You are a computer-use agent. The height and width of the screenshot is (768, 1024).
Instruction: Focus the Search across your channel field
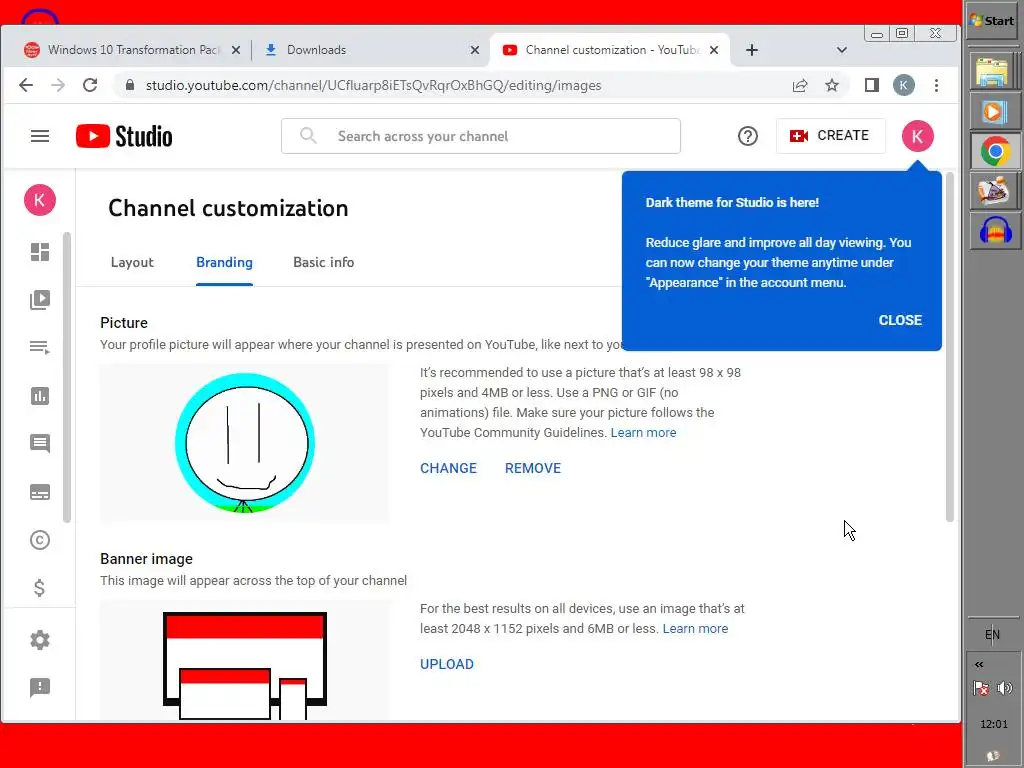click(481, 136)
